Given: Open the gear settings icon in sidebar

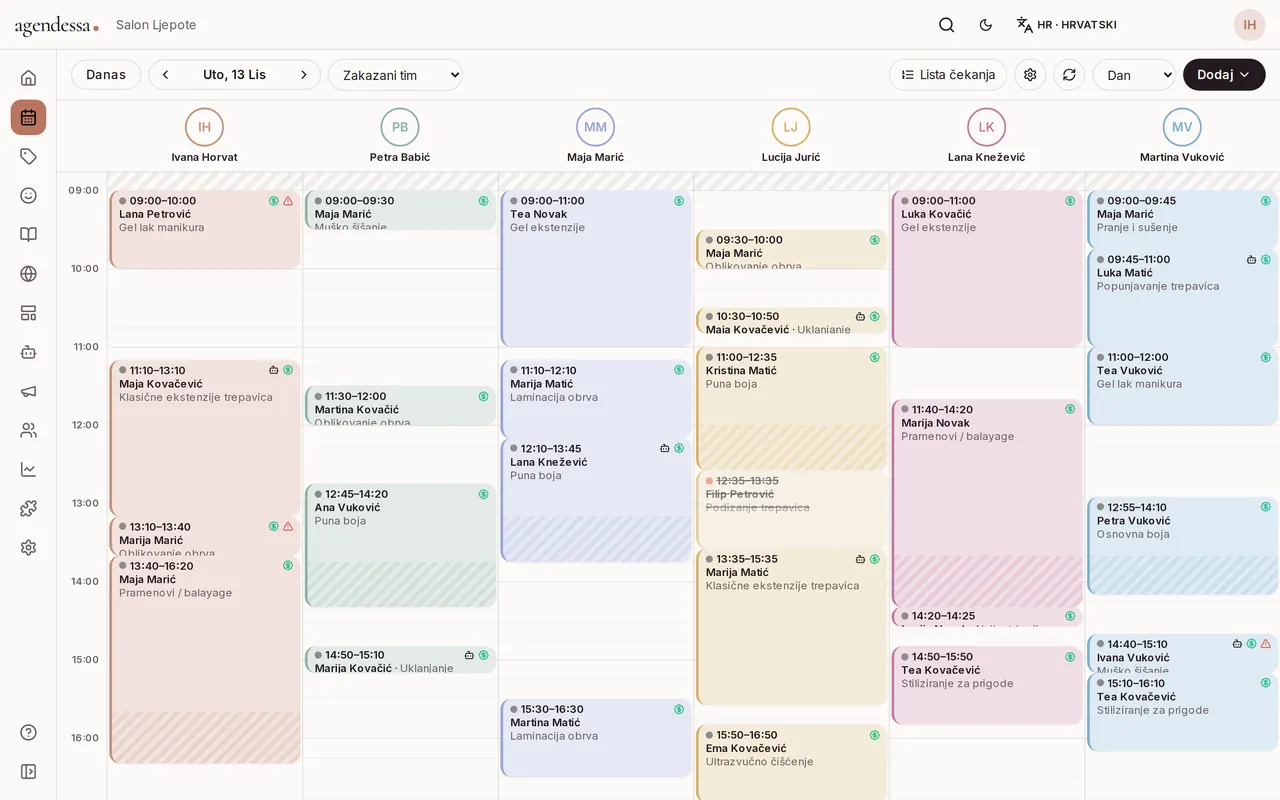Looking at the screenshot, I should 28,547.
